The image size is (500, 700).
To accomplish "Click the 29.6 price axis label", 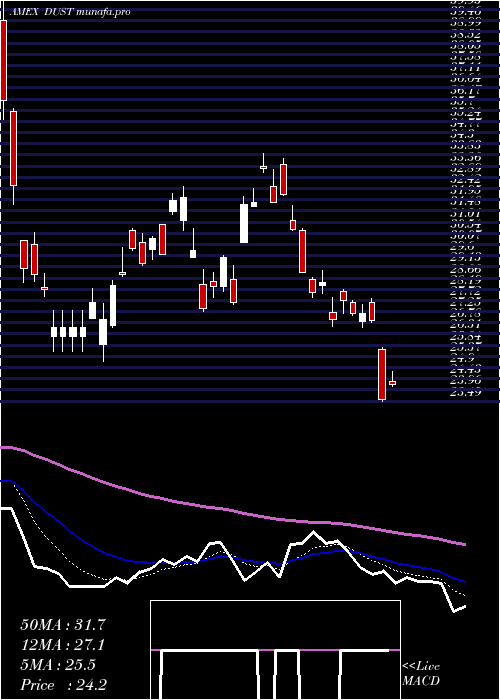I will (462, 247).
